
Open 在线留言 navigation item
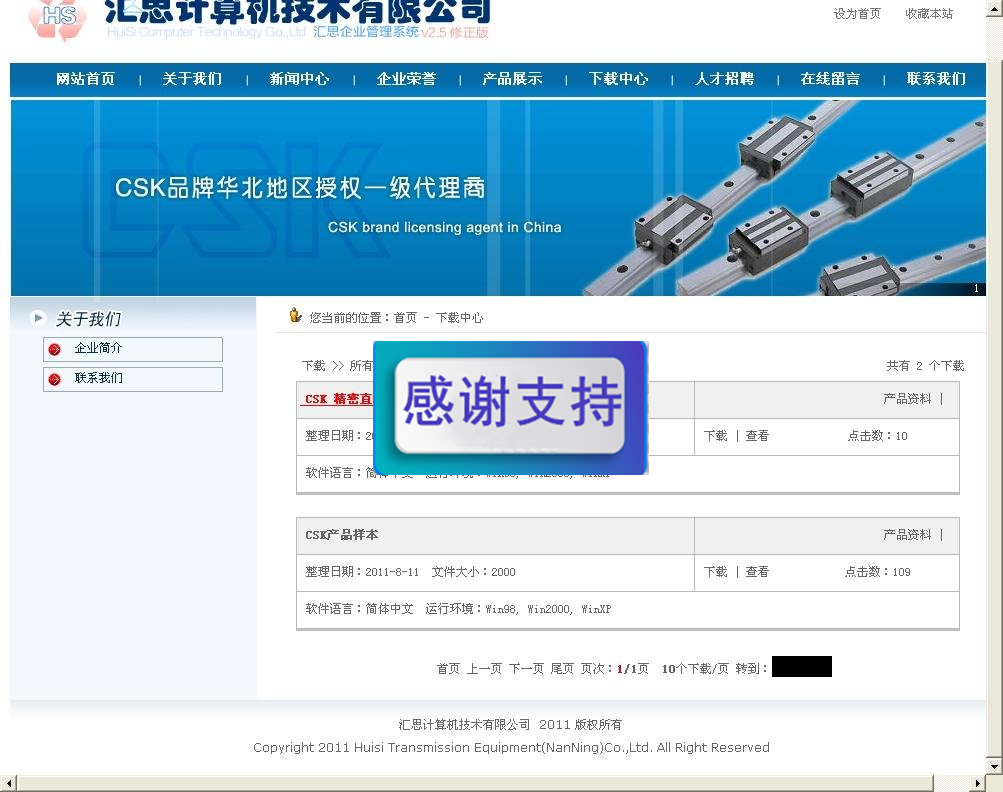(830, 79)
